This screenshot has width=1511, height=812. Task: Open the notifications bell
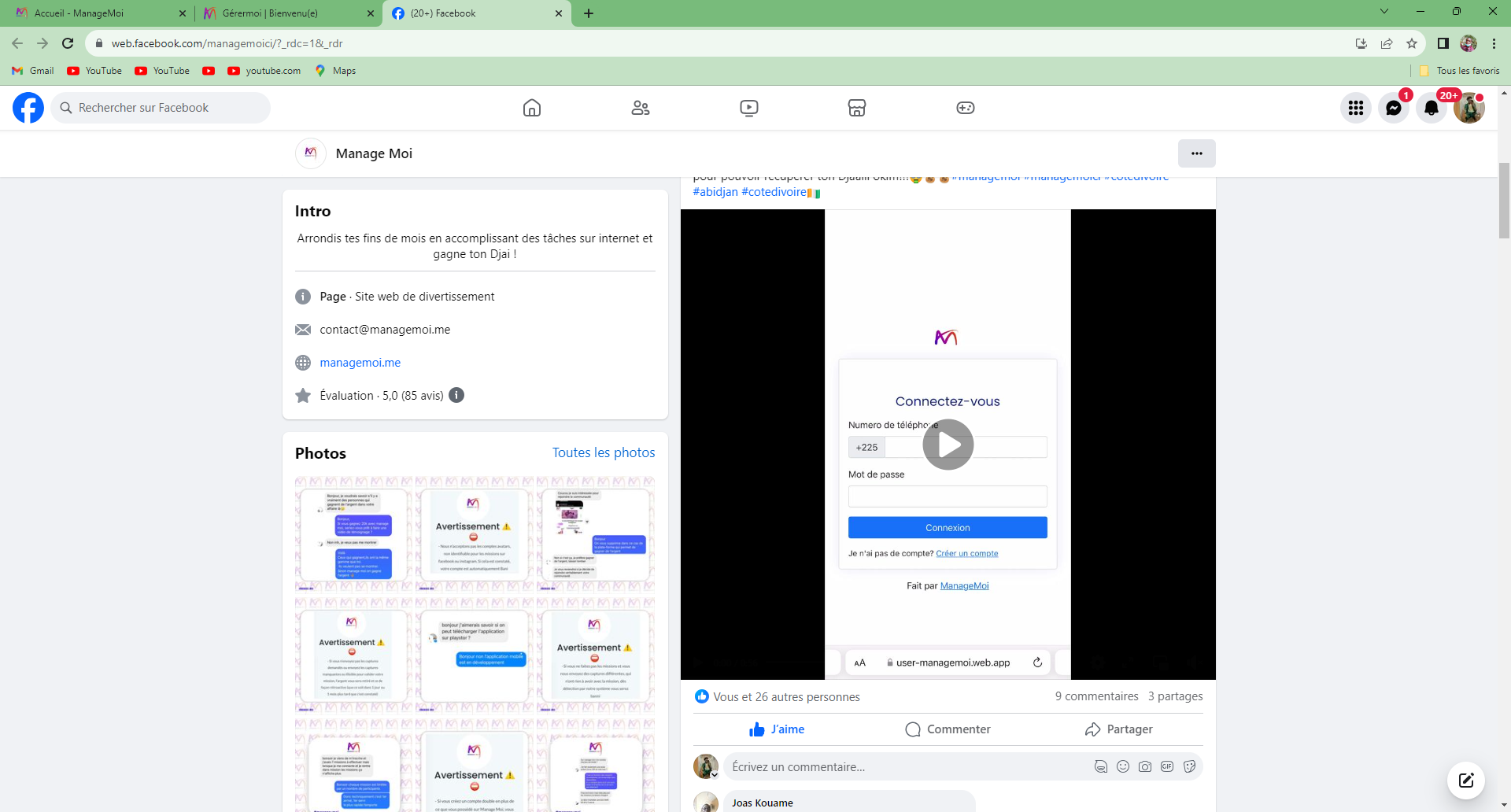1432,108
